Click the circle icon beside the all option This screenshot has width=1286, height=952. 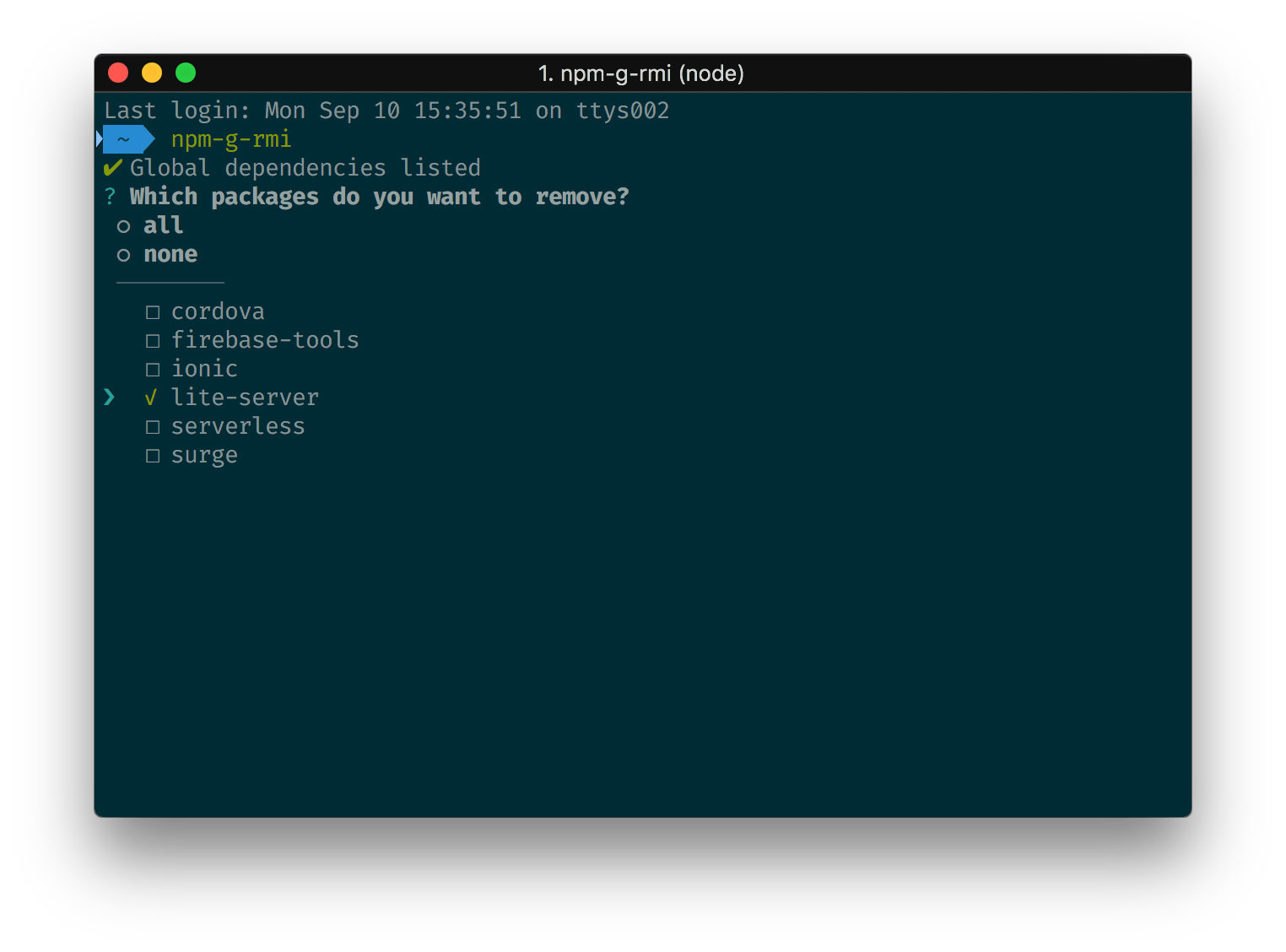point(124,225)
